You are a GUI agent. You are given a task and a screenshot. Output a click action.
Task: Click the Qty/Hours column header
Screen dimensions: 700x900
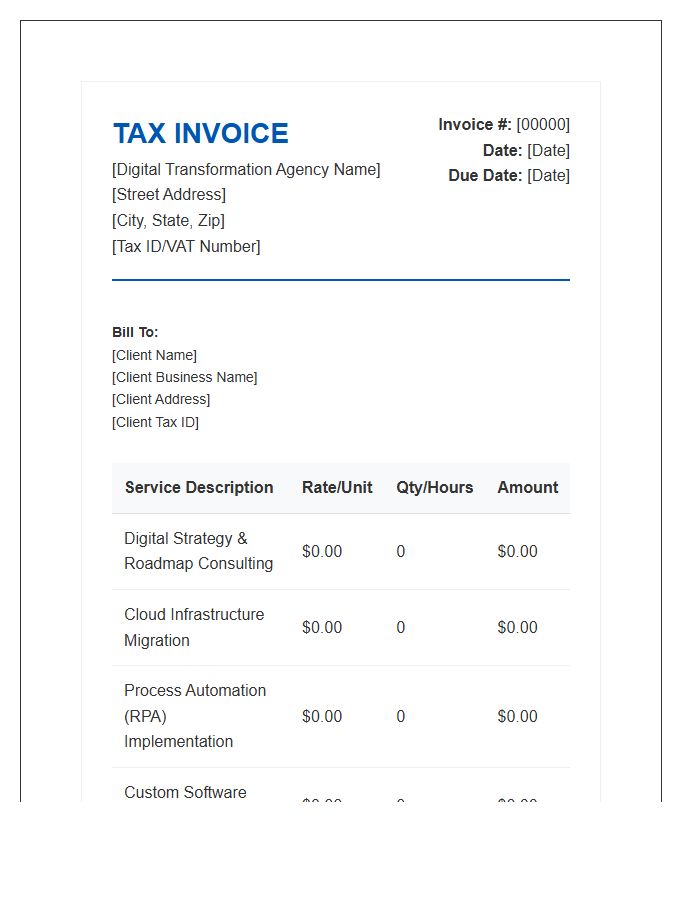click(435, 487)
